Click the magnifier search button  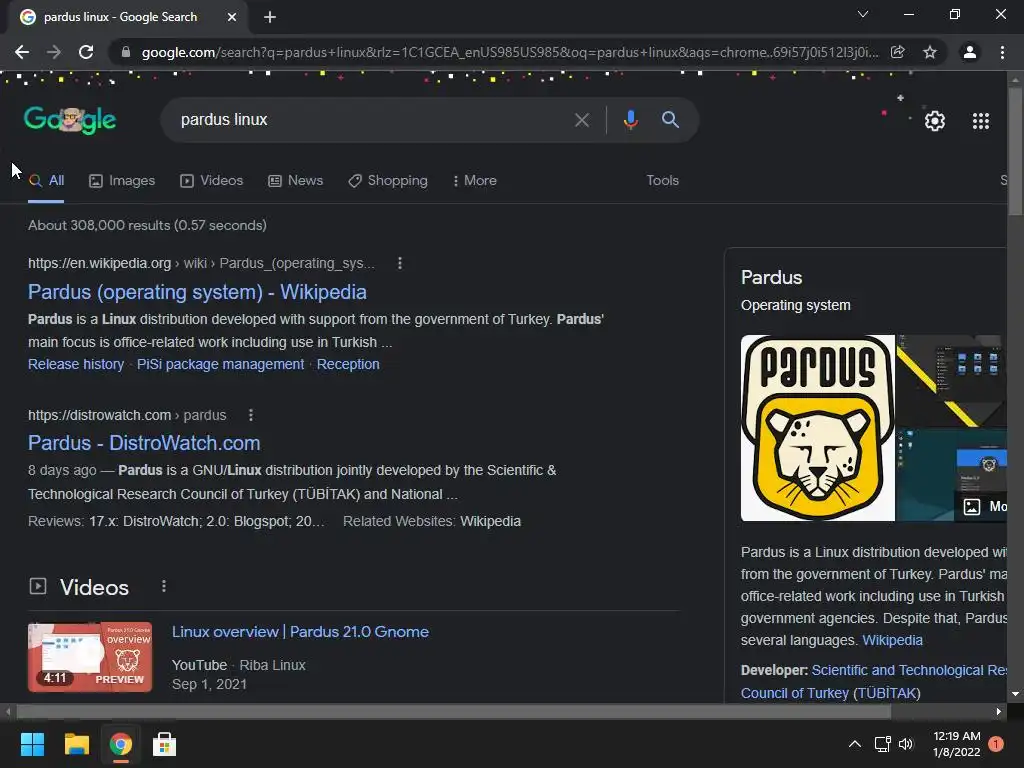point(670,120)
